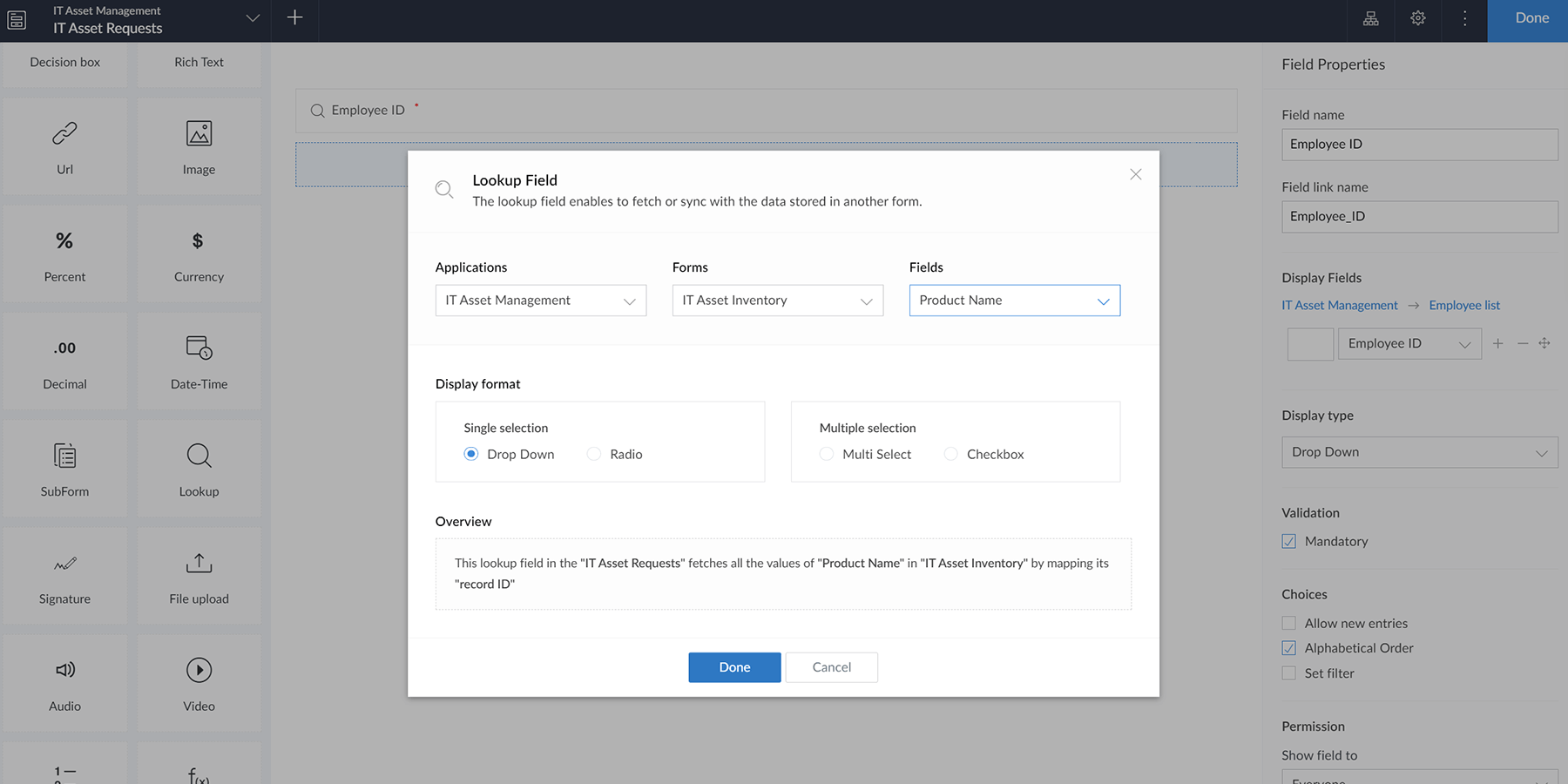
Task: Add a Signature field
Action: point(64,575)
